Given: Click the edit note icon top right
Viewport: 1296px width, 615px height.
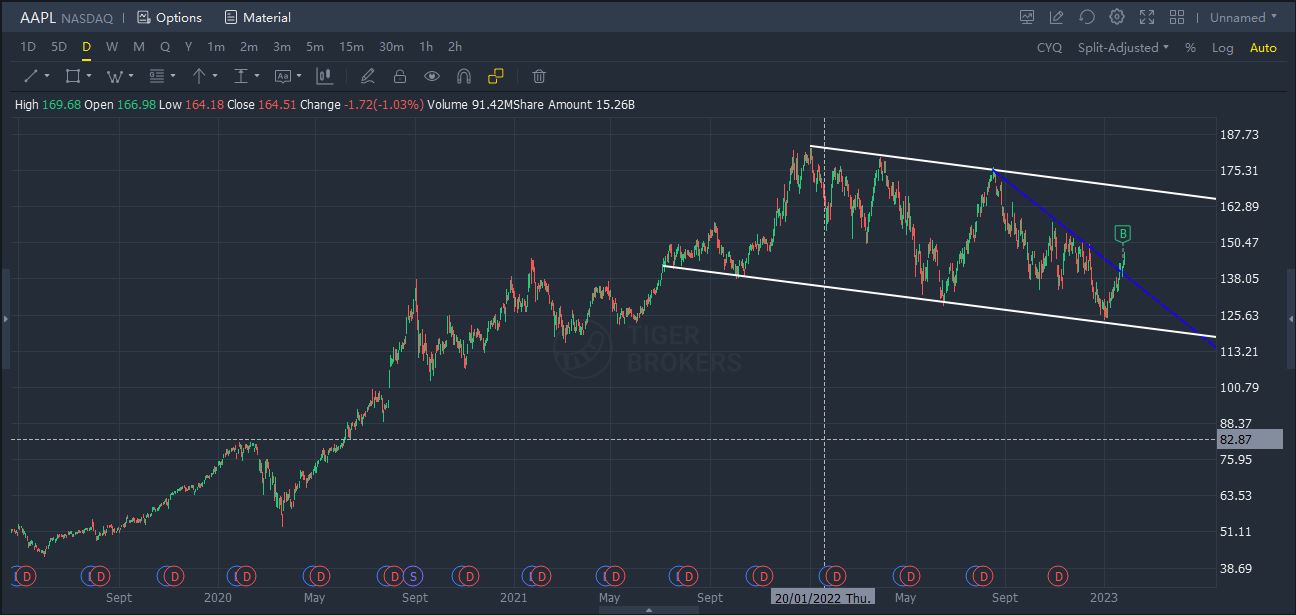Looking at the screenshot, I should (x=1057, y=17).
